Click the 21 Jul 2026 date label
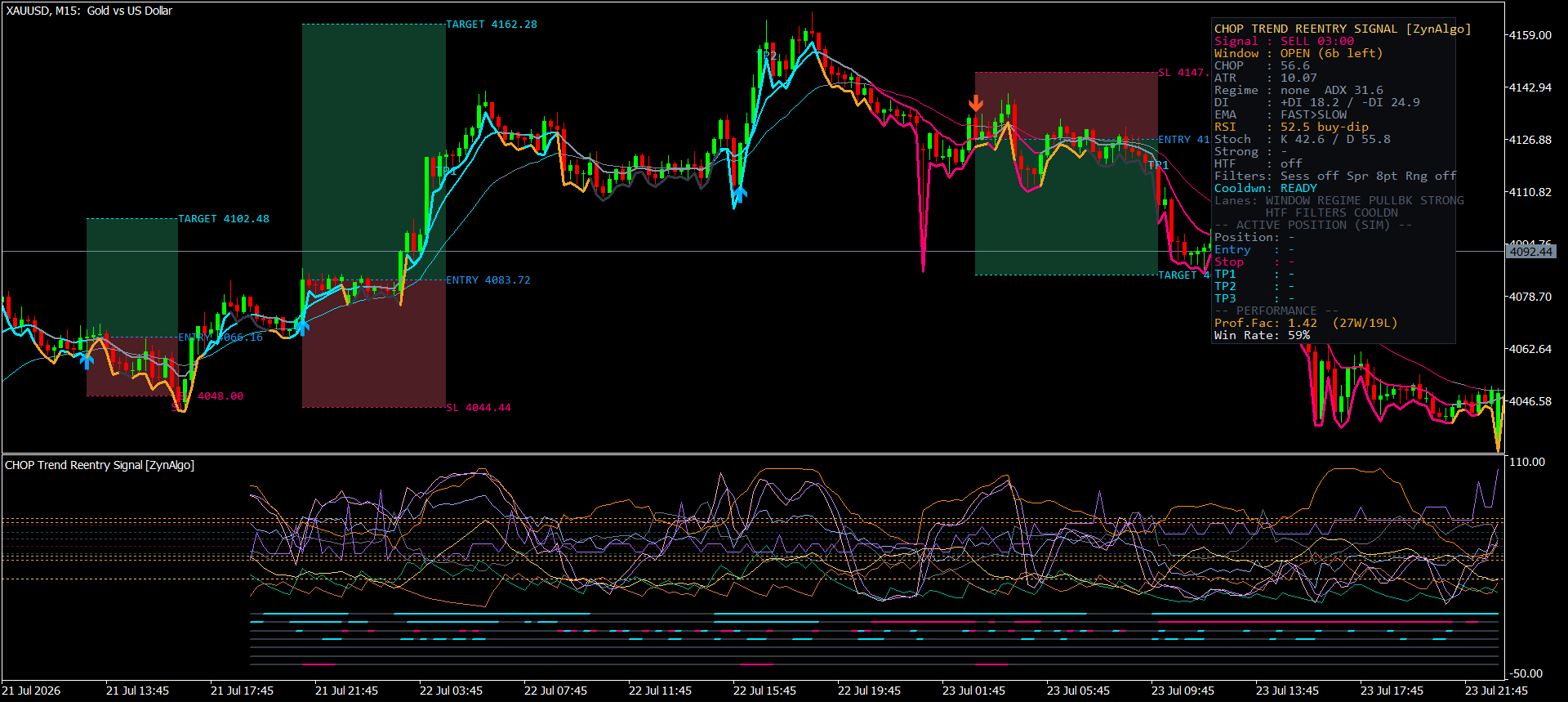1568x702 pixels. (x=31, y=691)
